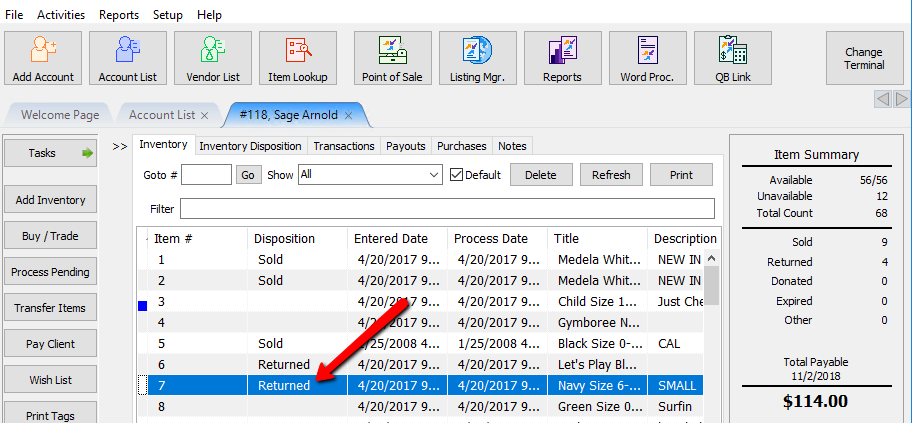This screenshot has width=912, height=423.
Task: Click the Refresh button
Action: [x=611, y=175]
